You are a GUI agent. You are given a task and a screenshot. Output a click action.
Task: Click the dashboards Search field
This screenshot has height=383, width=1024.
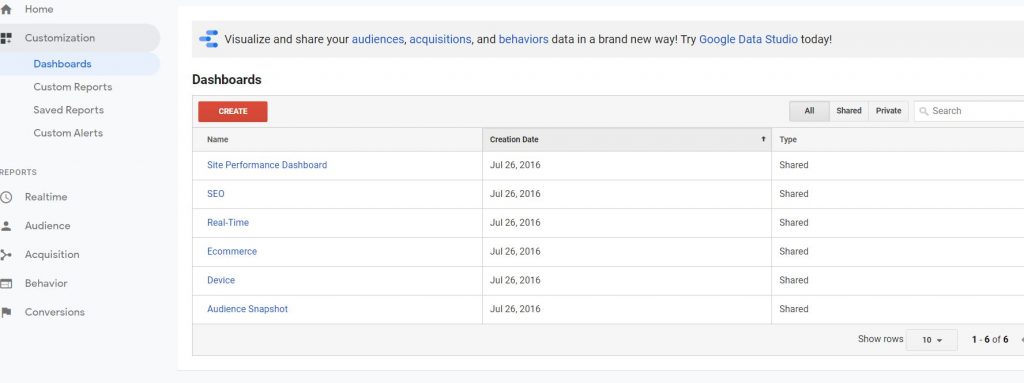coord(969,111)
